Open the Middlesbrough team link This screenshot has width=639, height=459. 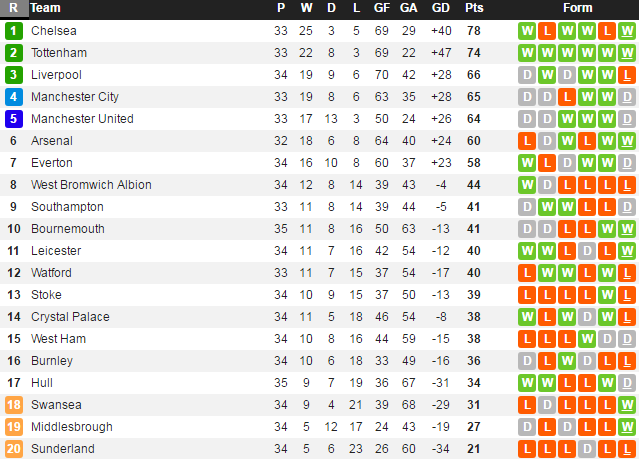coord(73,426)
